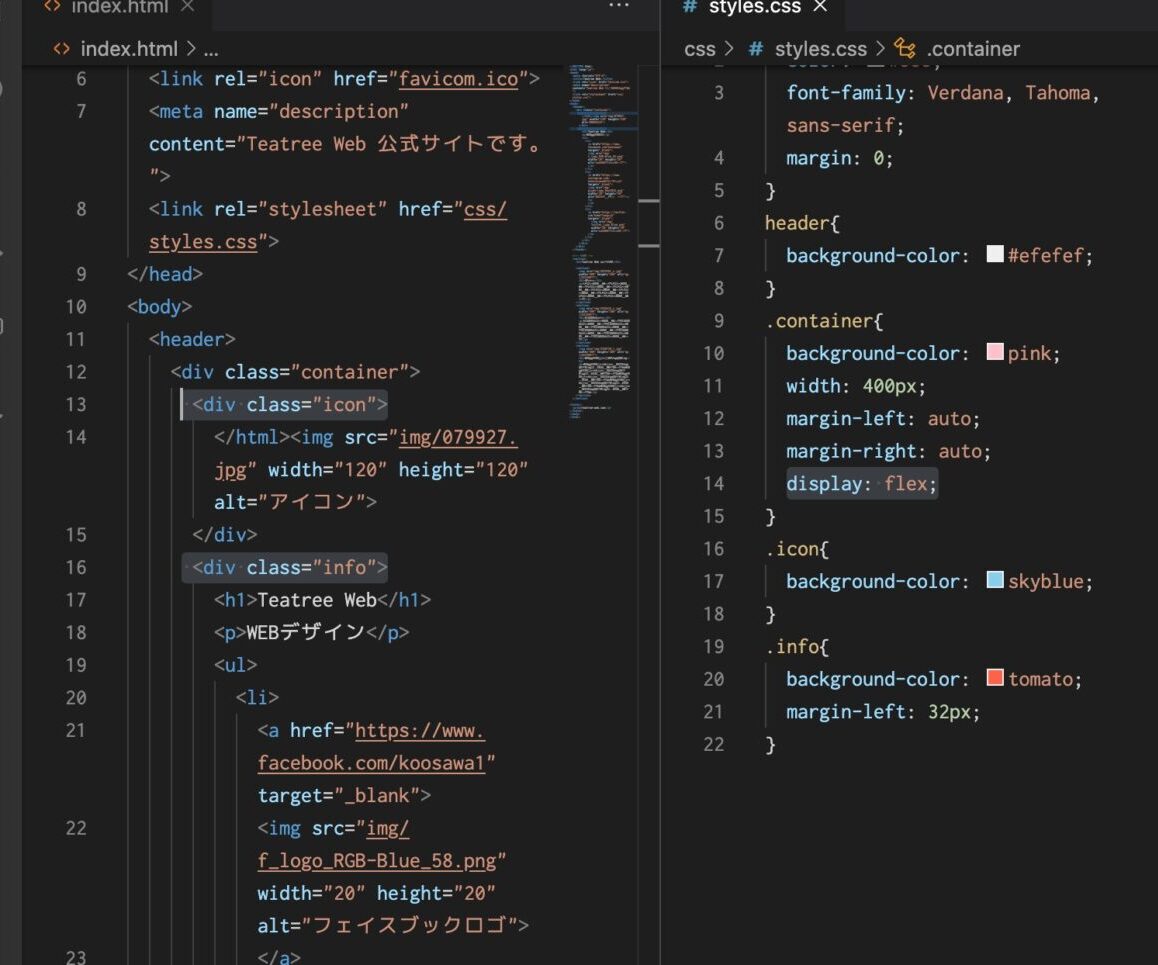The height and width of the screenshot is (965, 1158).
Task: Open the css folder breadcrumb dropdown
Action: [700, 48]
